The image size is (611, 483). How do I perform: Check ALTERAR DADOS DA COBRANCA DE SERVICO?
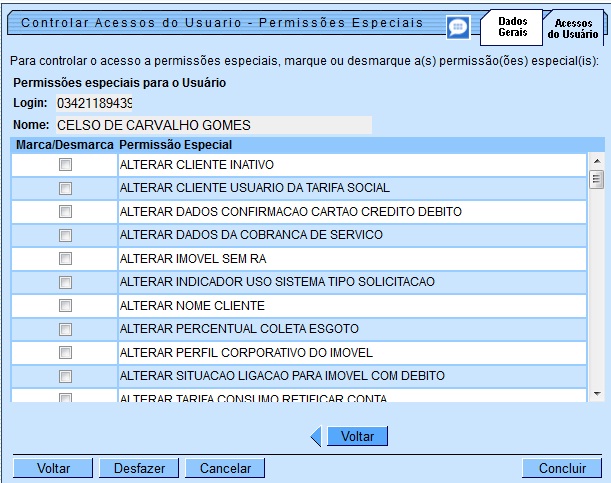tap(65, 235)
